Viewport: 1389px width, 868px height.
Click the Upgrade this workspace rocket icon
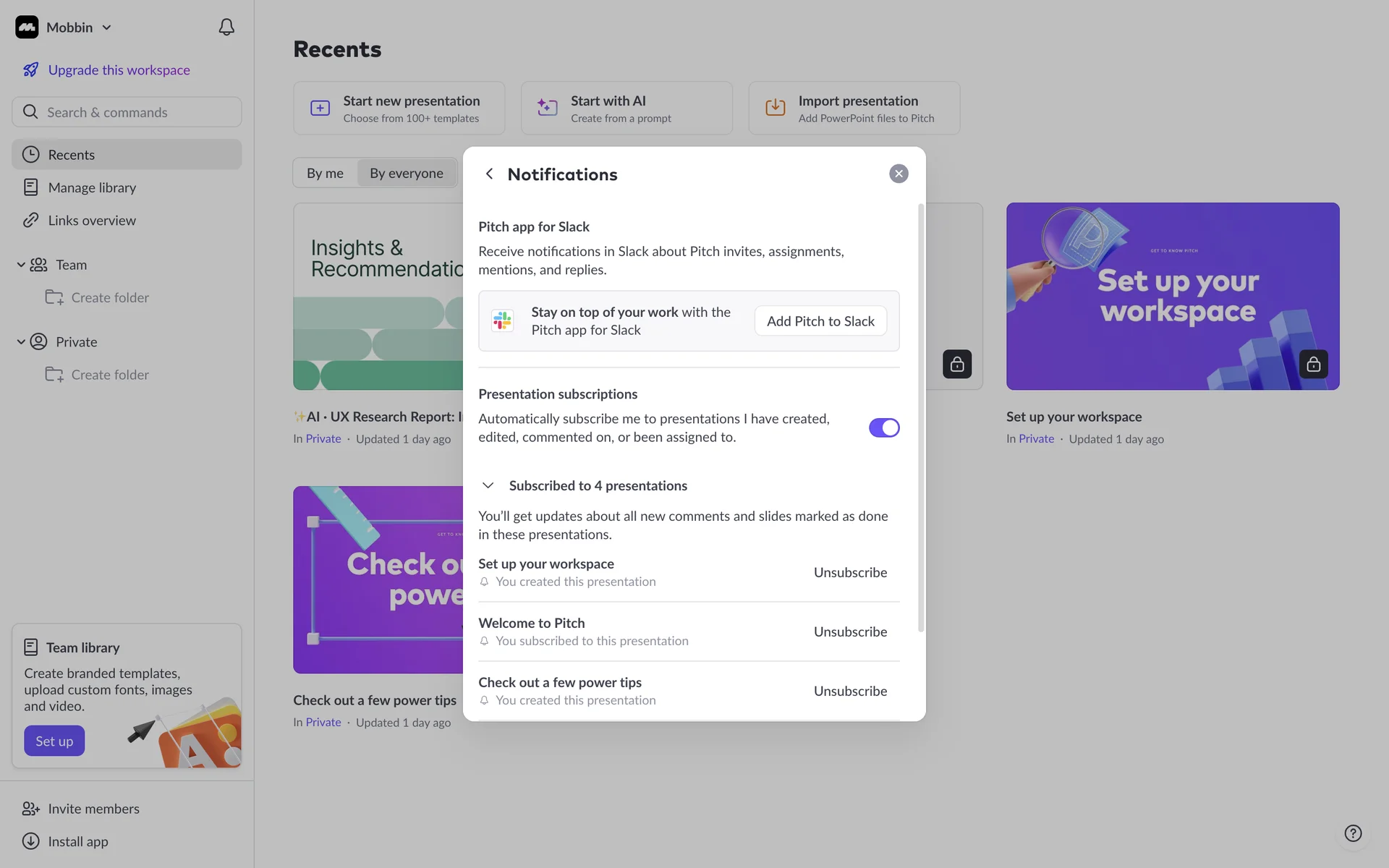(30, 70)
